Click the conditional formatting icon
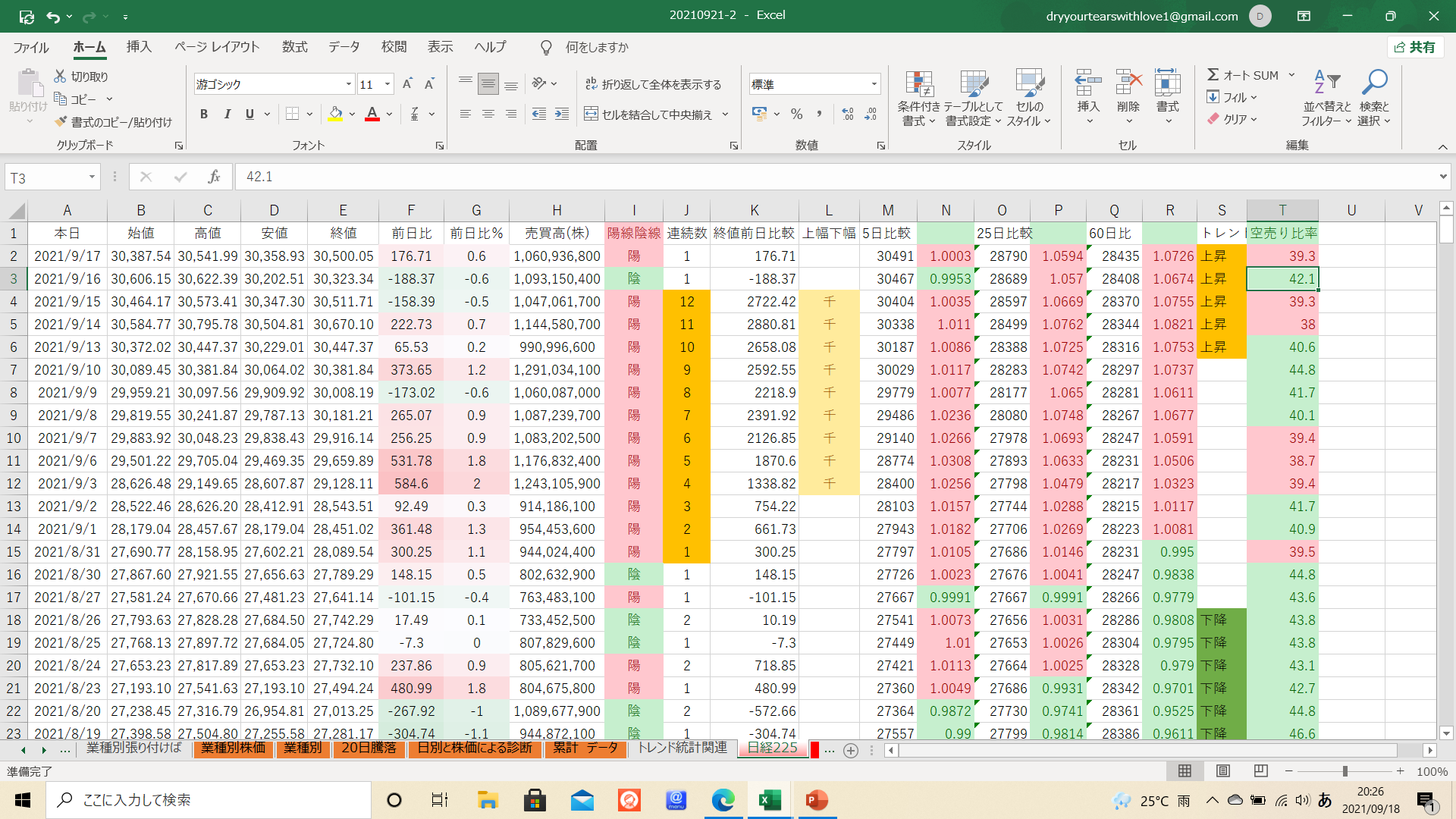Viewport: 1456px width, 819px height. pyautogui.click(x=918, y=85)
